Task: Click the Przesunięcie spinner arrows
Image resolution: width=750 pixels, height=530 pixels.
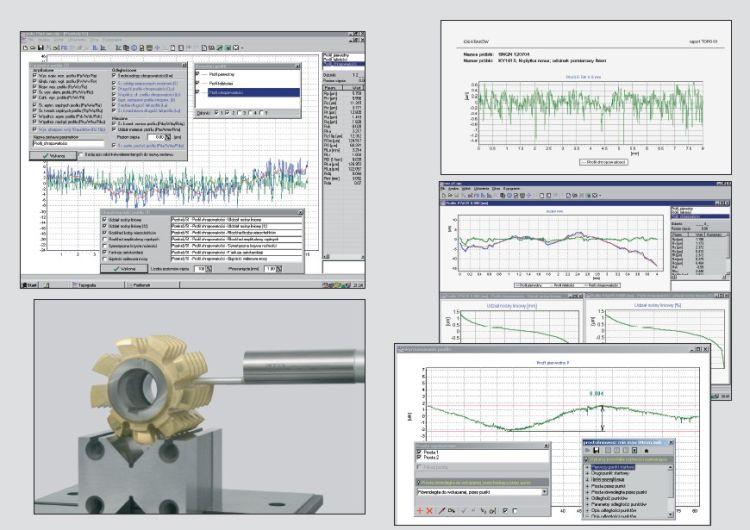Action: pyautogui.click(x=279, y=269)
